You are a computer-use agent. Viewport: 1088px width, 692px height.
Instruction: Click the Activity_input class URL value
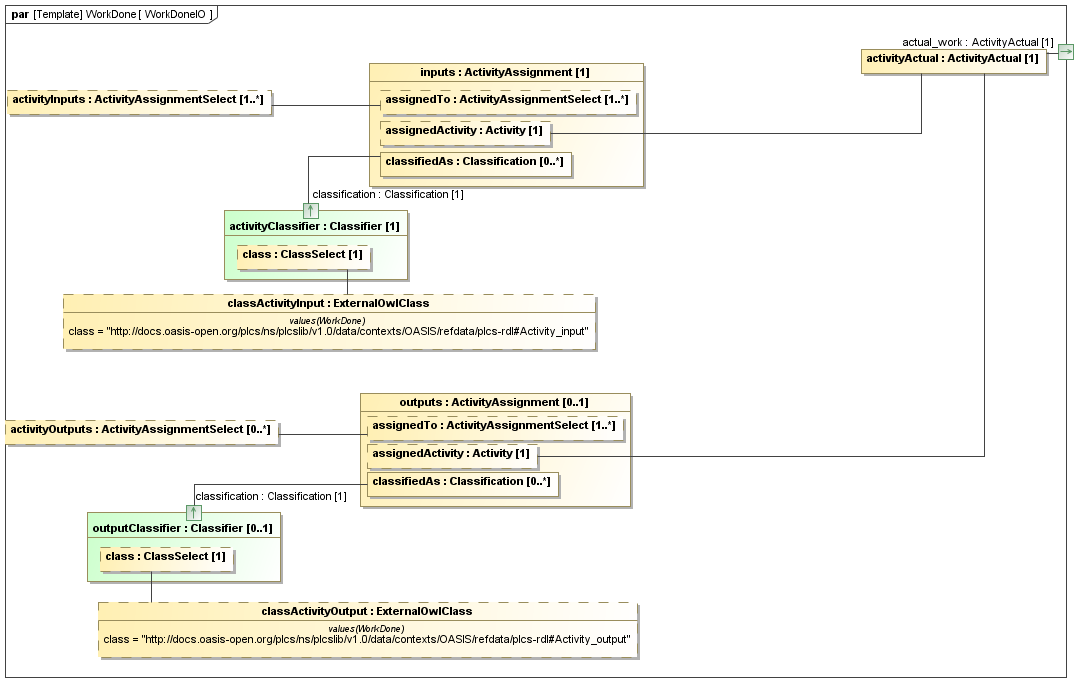coord(329,332)
